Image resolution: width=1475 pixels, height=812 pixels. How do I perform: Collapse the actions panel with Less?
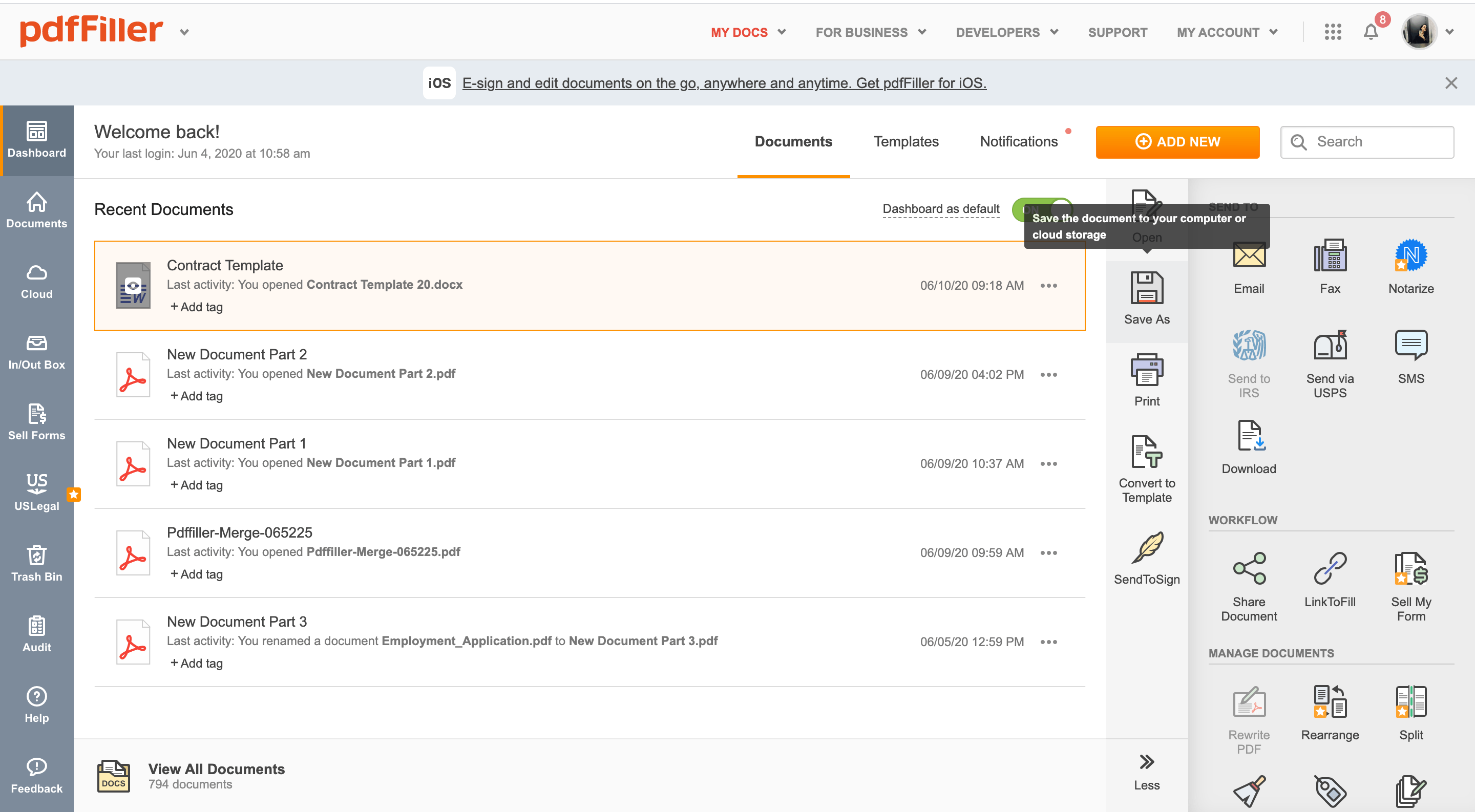coord(1146,772)
